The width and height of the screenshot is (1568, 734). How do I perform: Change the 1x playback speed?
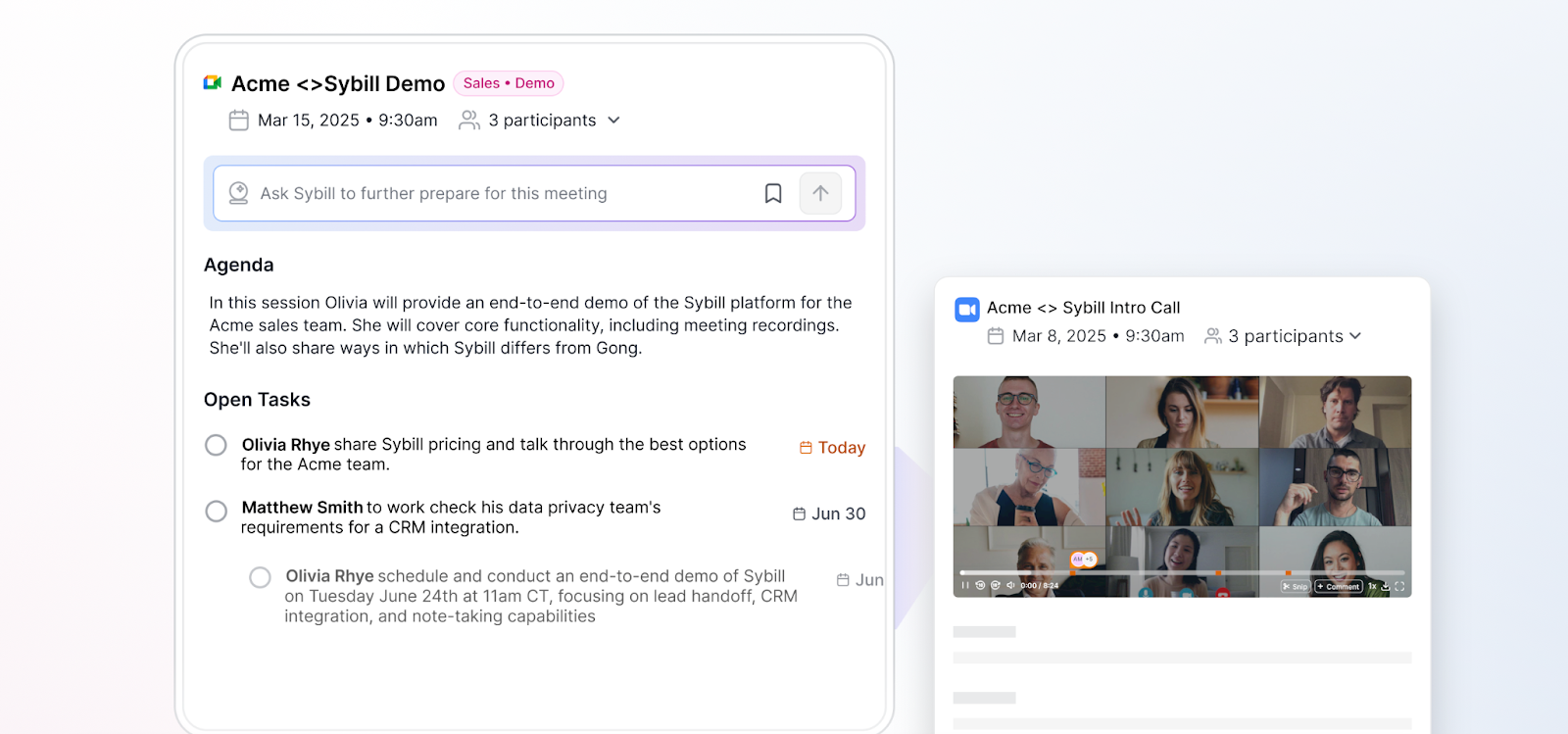click(x=1372, y=587)
